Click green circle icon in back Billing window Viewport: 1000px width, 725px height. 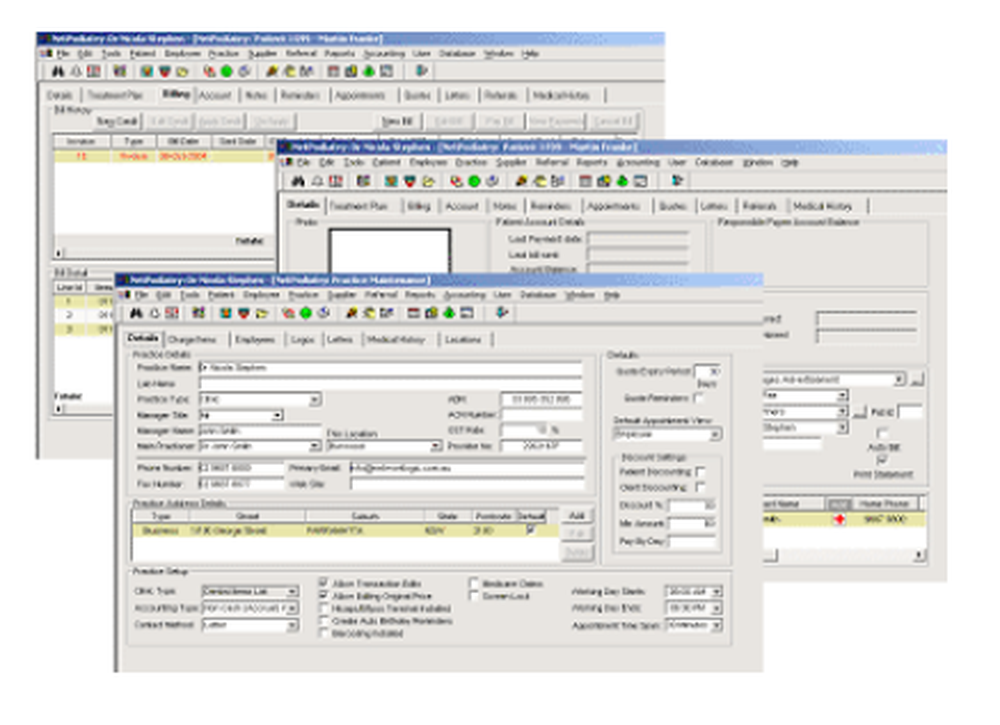click(226, 71)
